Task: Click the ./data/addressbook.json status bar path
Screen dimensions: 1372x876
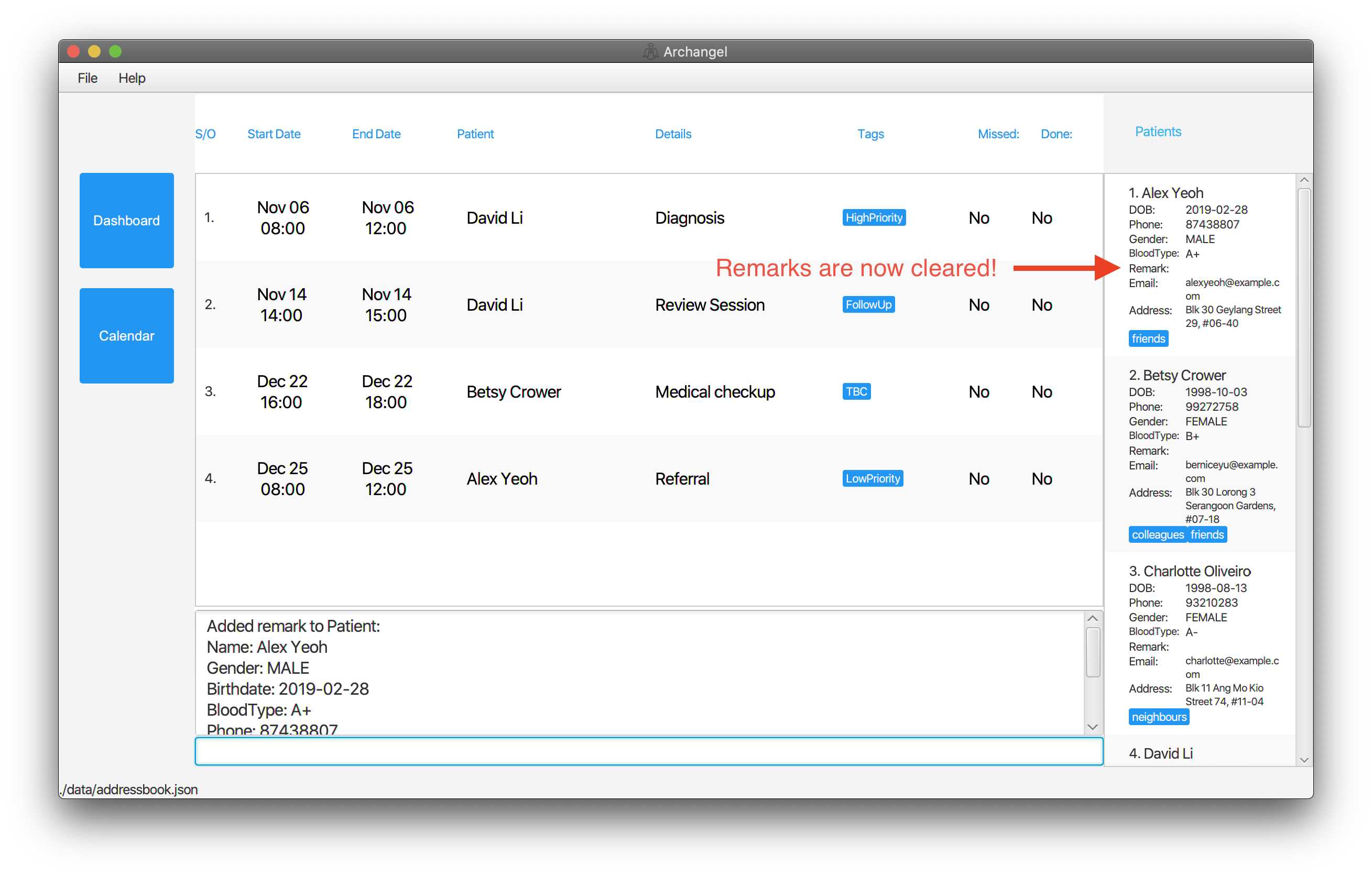Action: coord(129,790)
